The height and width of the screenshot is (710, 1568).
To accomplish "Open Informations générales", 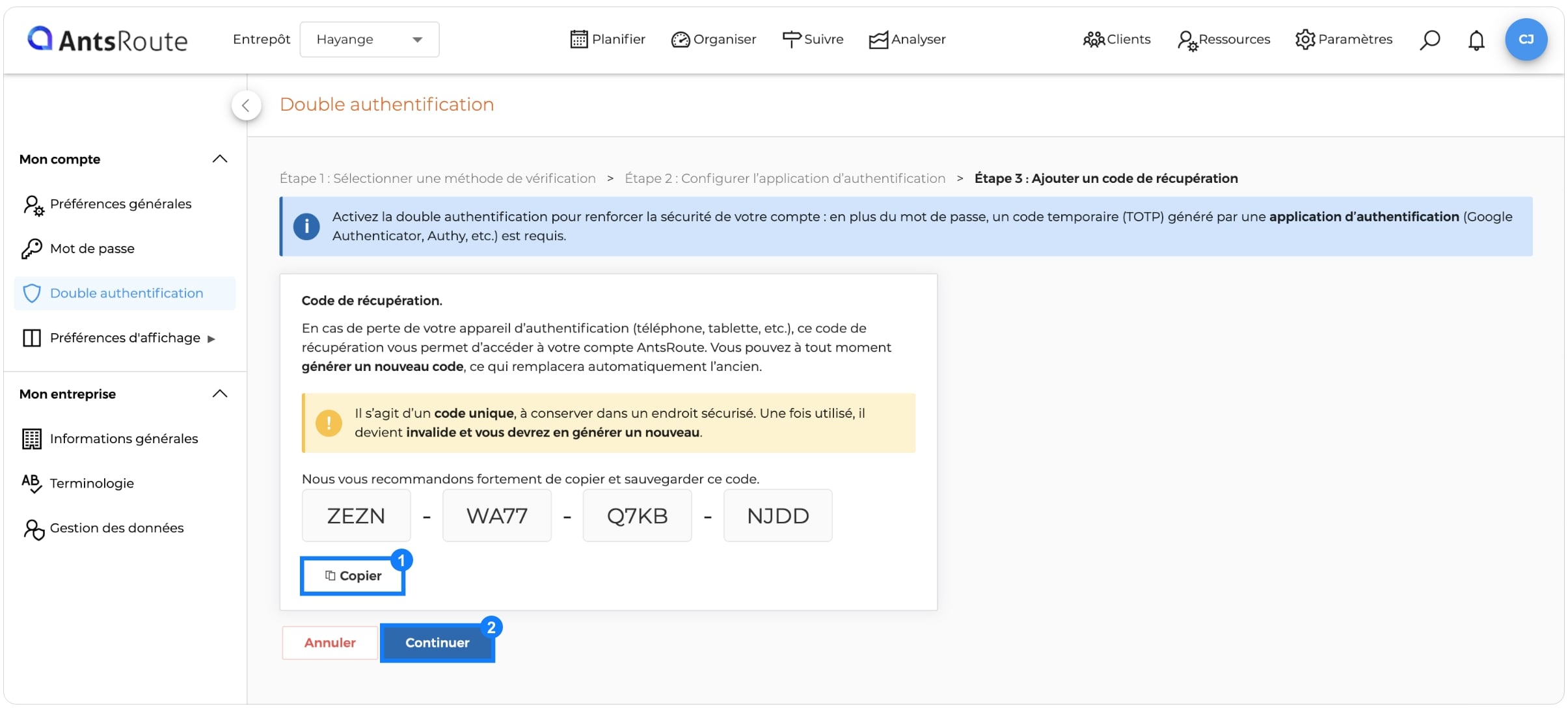I will pyautogui.click(x=124, y=439).
